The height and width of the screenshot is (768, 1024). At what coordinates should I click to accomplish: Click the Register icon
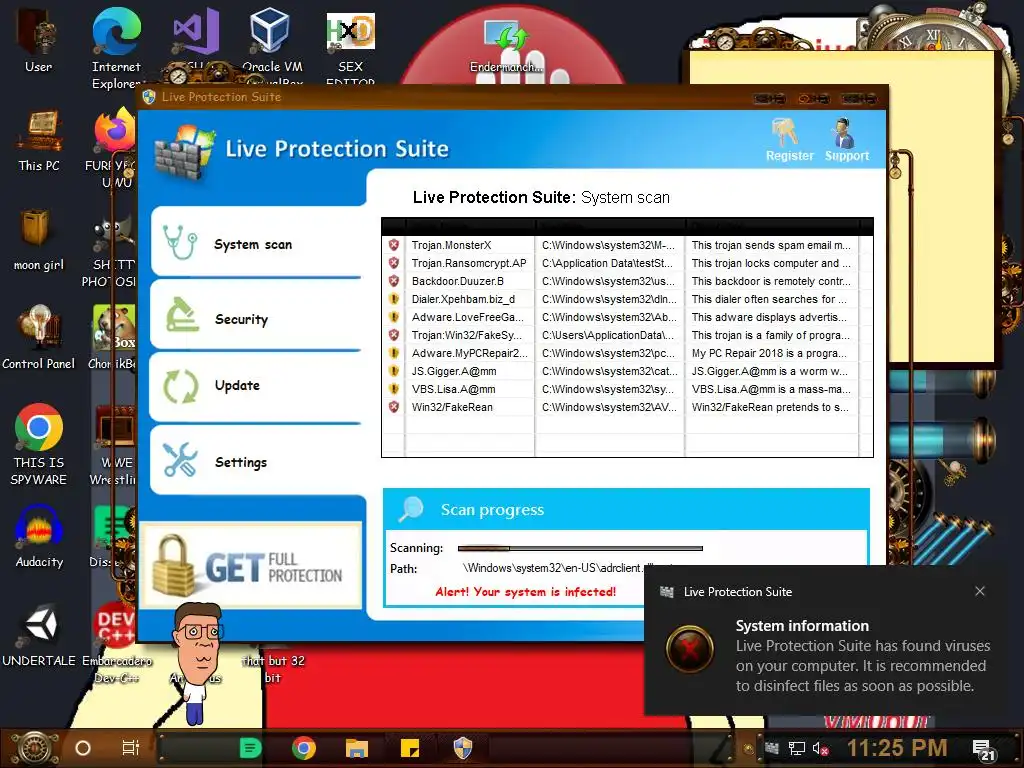click(789, 139)
